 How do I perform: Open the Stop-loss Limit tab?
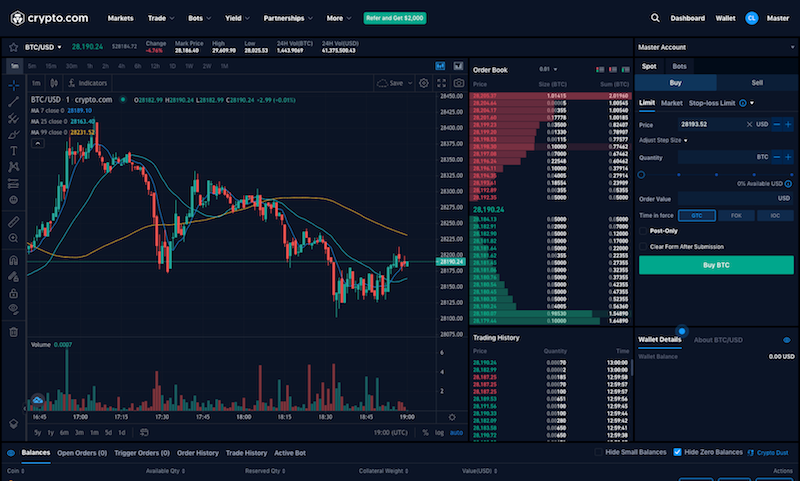[x=712, y=103]
